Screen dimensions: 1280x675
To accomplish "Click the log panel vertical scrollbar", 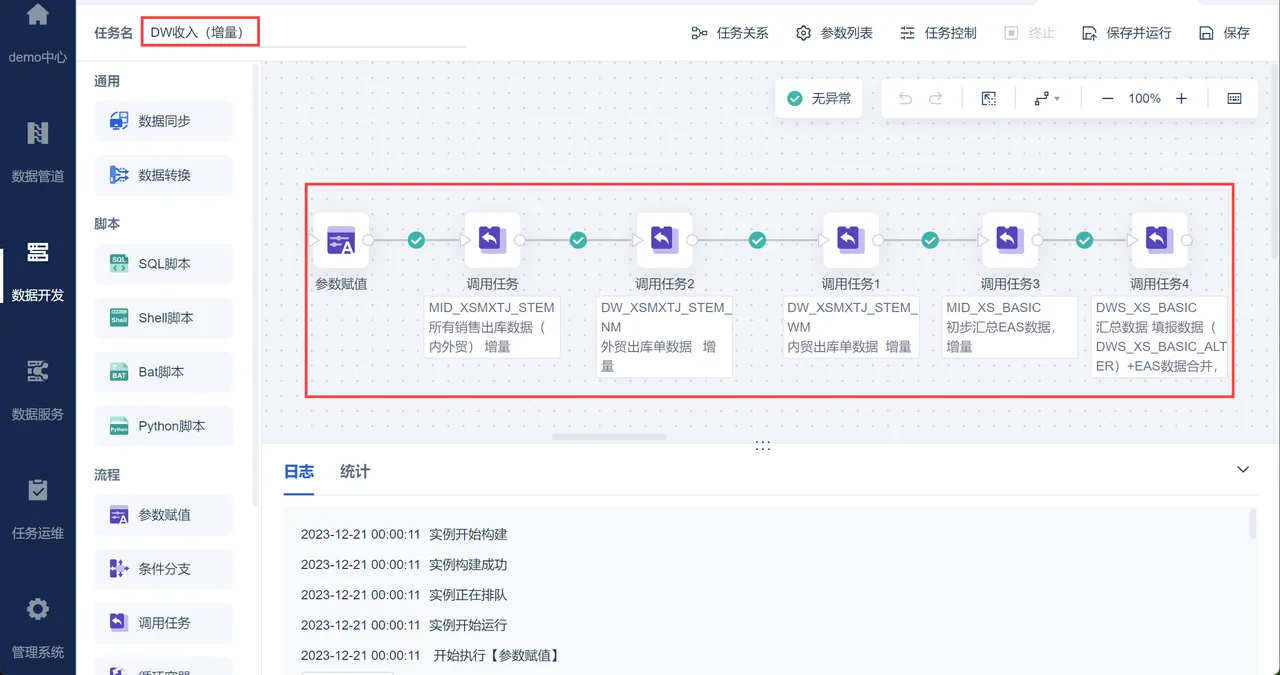I will pos(1253,522).
